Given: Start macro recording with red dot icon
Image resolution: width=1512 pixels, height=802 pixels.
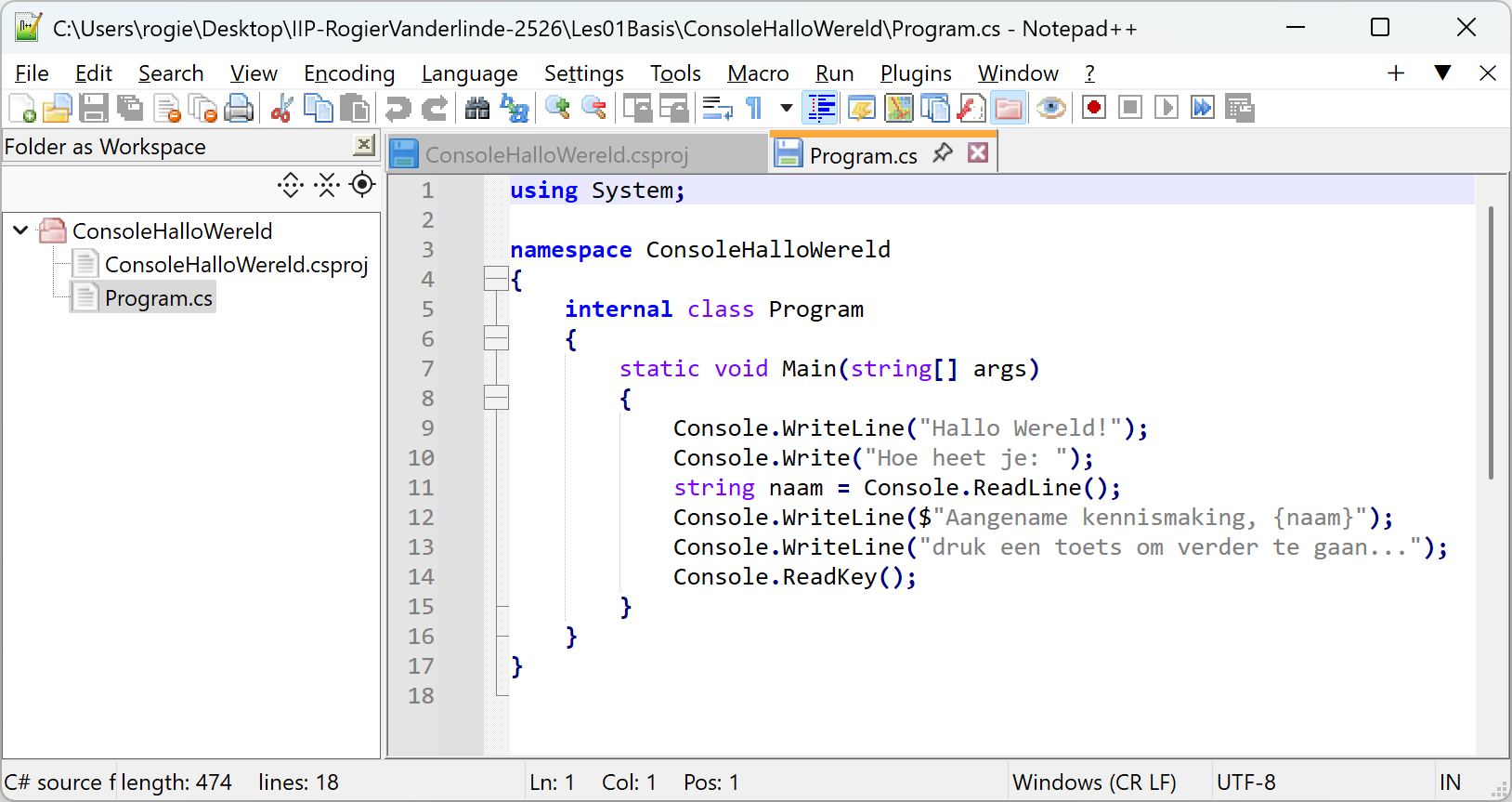Looking at the screenshot, I should tap(1094, 109).
